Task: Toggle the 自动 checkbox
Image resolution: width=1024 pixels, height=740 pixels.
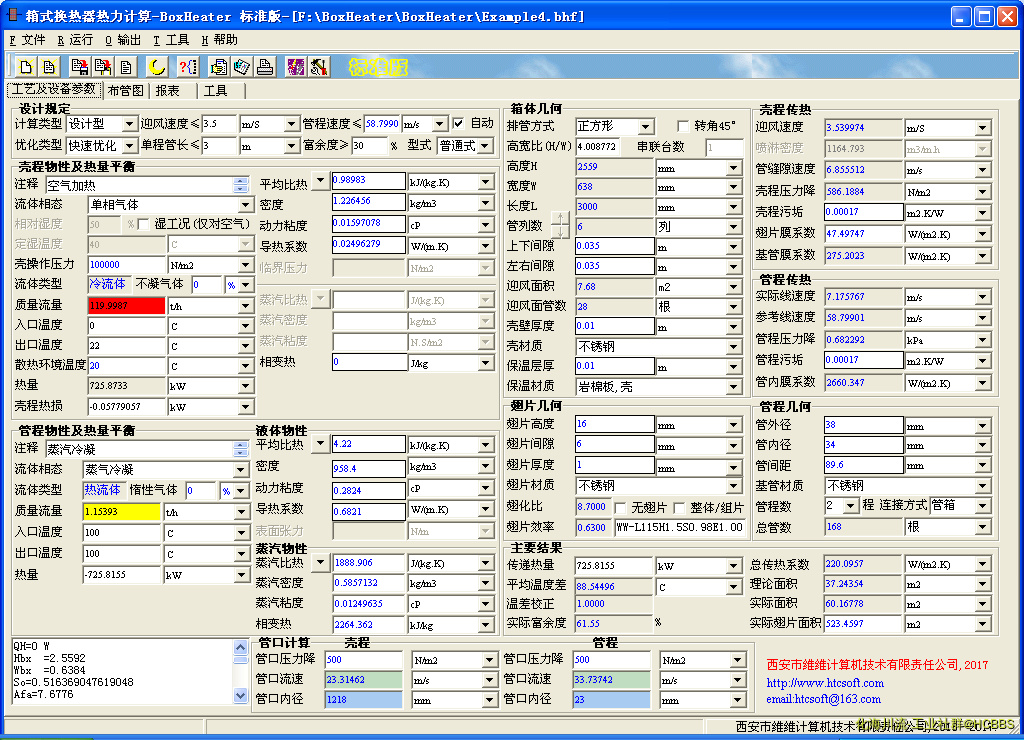Action: [x=459, y=123]
